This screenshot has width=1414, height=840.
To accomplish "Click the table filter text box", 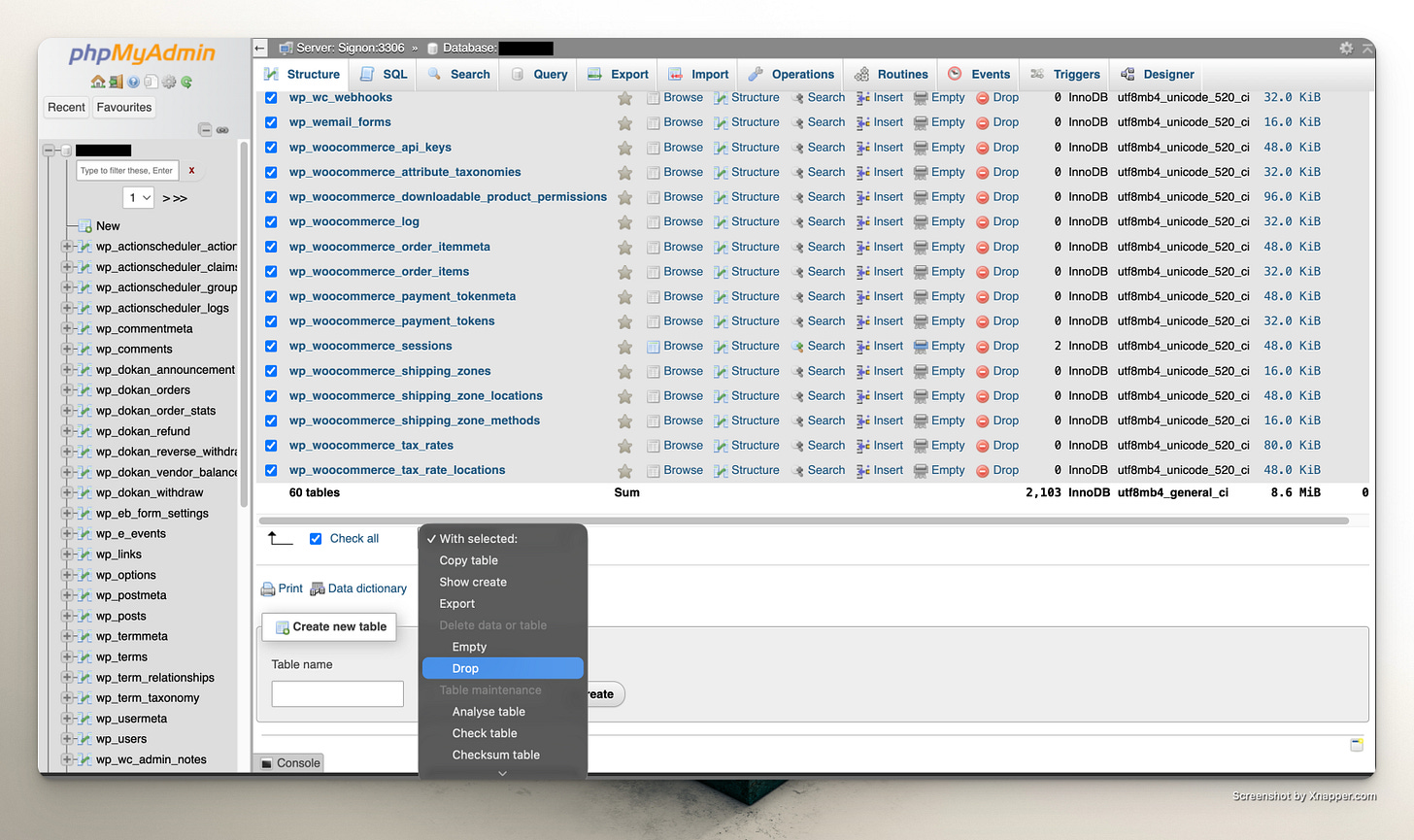I will point(128,170).
